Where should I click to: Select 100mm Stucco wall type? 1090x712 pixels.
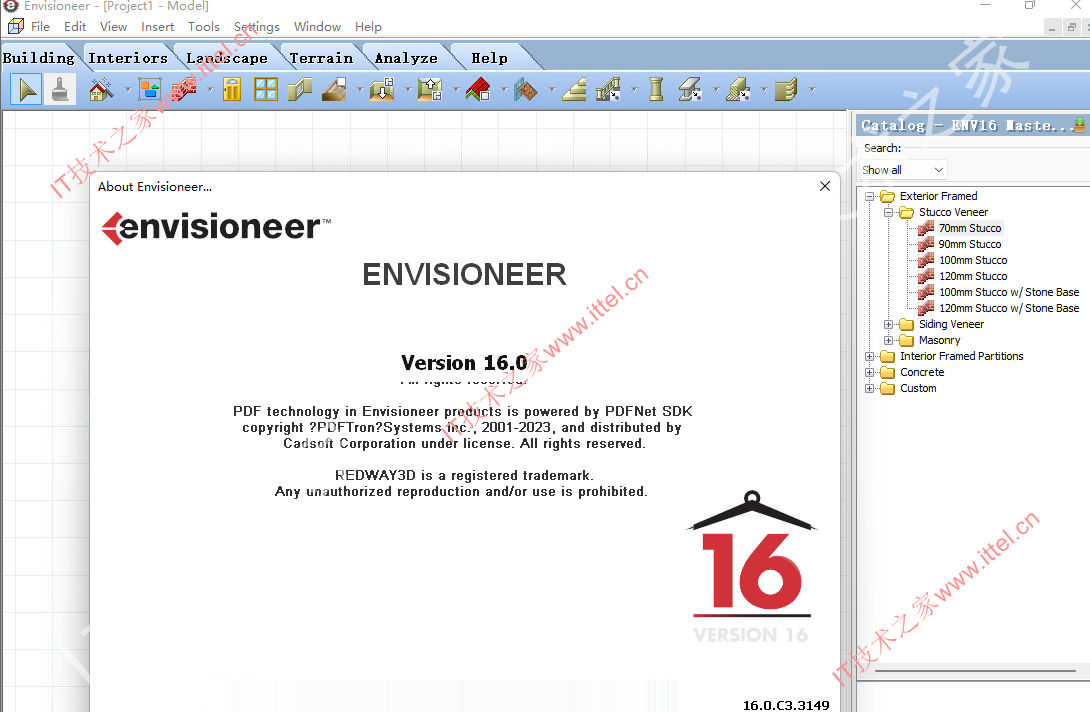coord(973,260)
